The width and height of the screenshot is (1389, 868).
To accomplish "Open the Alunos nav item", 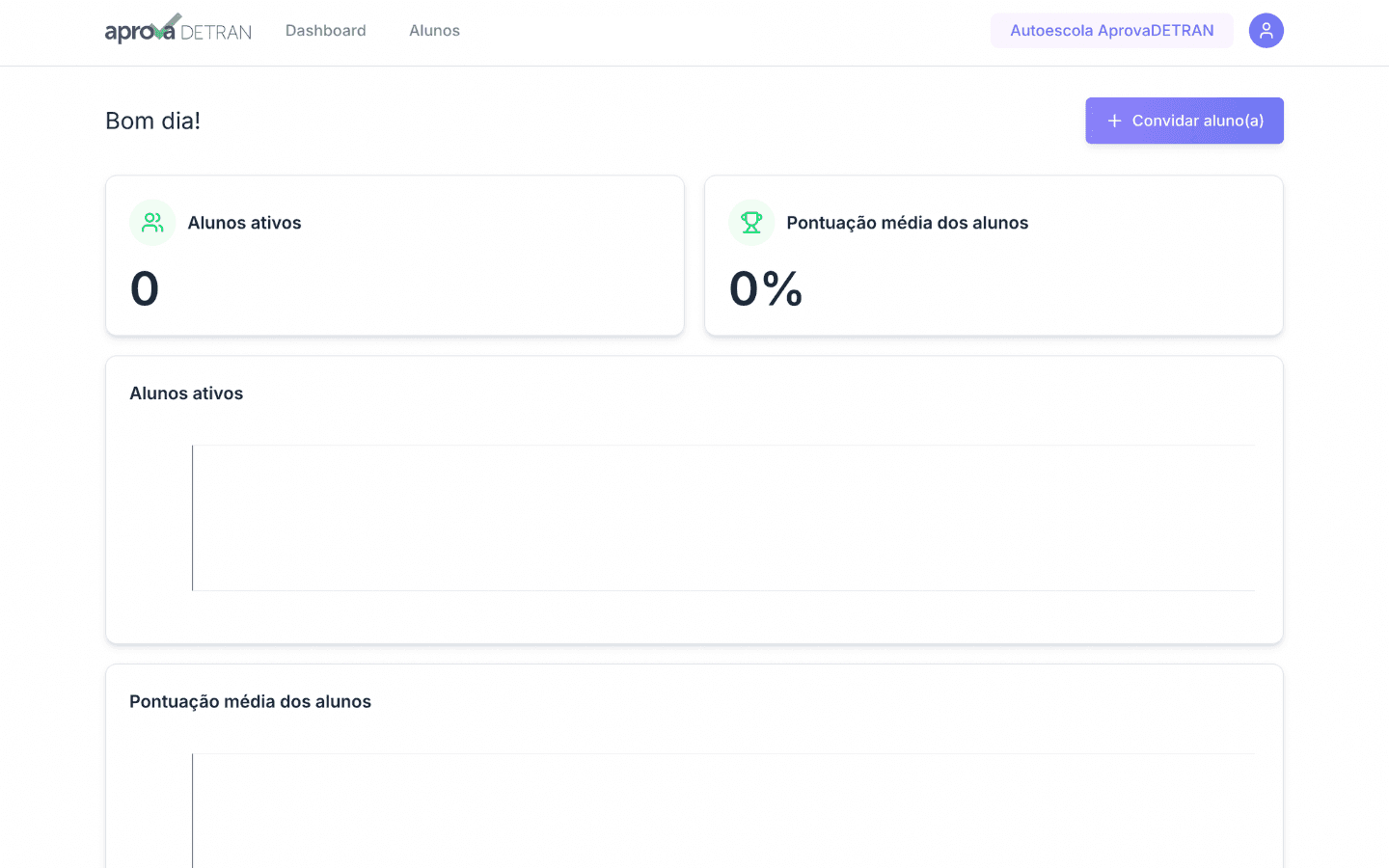I will [x=434, y=31].
